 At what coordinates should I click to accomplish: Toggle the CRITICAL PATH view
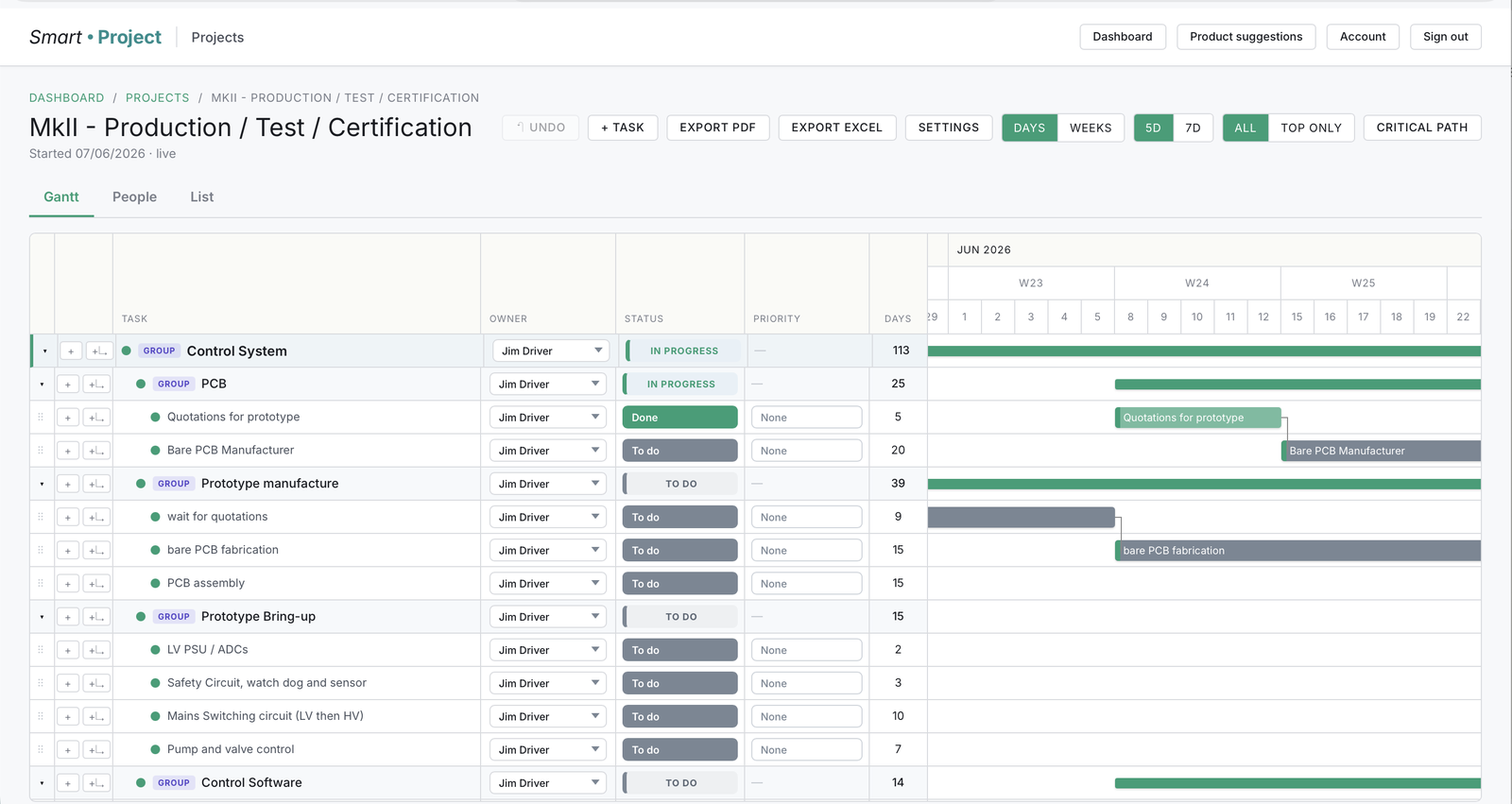[x=1422, y=128]
